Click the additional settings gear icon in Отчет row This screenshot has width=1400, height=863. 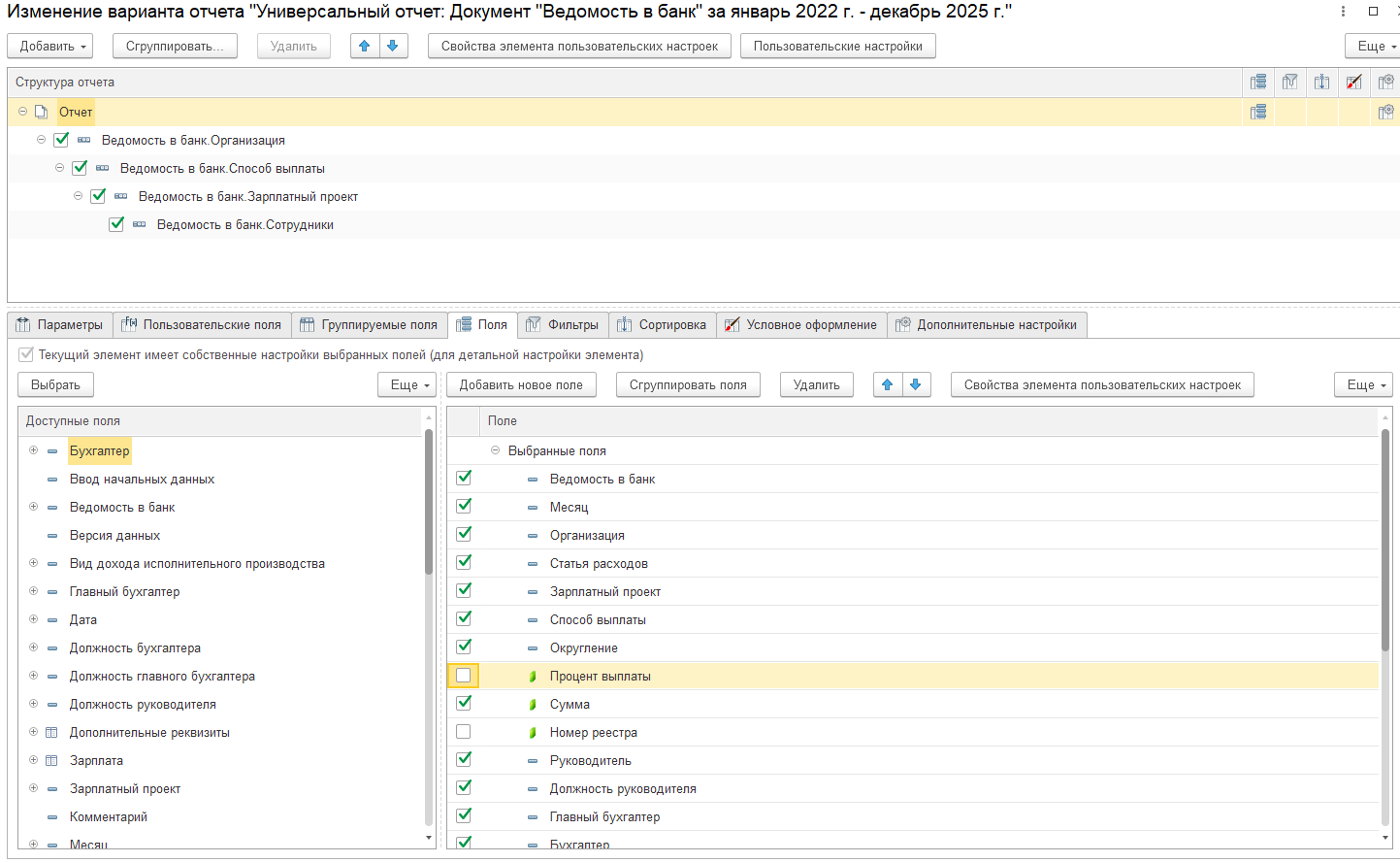pyautogui.click(x=1385, y=112)
